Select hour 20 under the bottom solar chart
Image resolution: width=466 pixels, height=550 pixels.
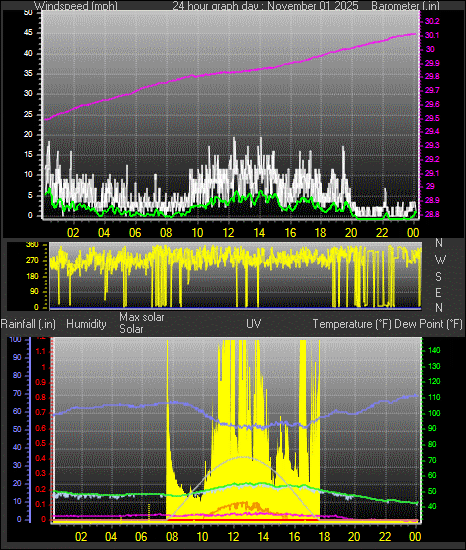point(354,536)
